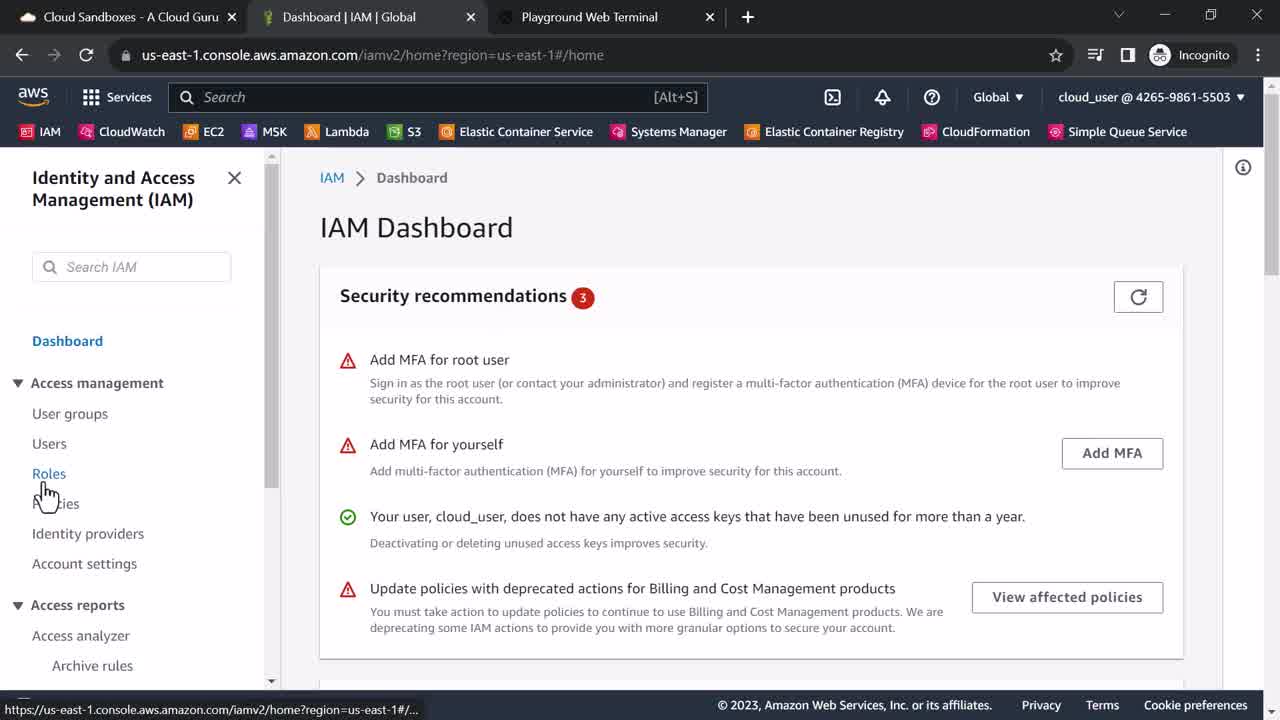Reload the browser page
This screenshot has width=1280, height=720.
[86, 55]
